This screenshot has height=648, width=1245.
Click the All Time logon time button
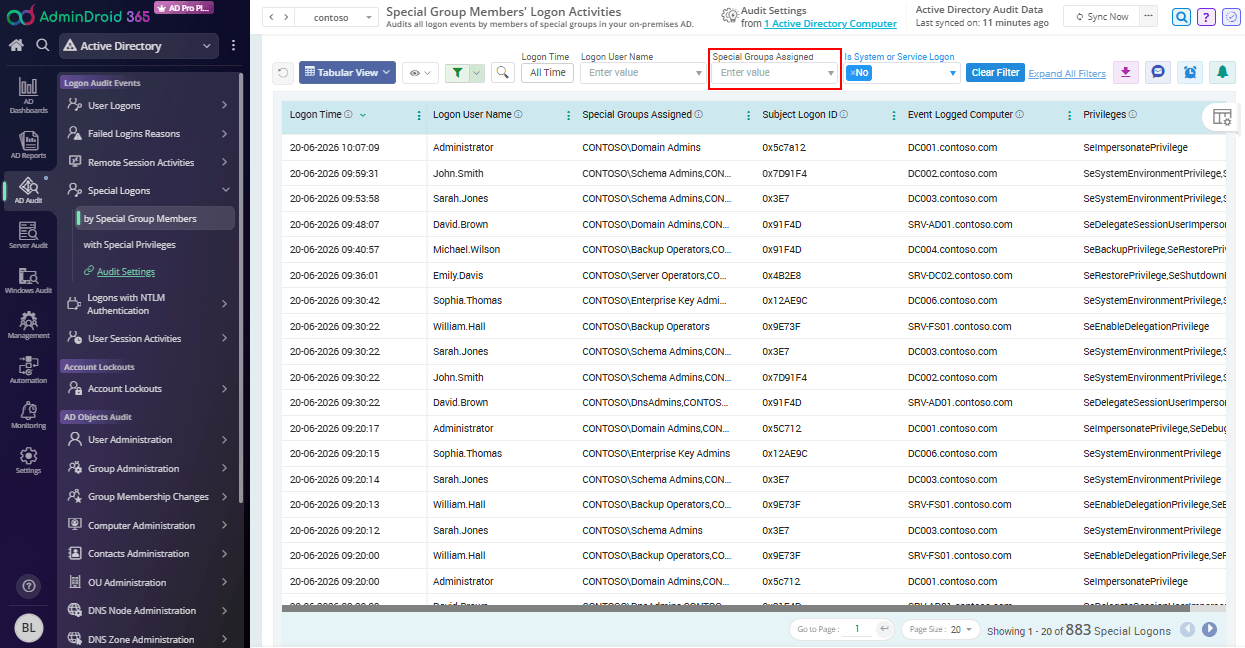547,73
